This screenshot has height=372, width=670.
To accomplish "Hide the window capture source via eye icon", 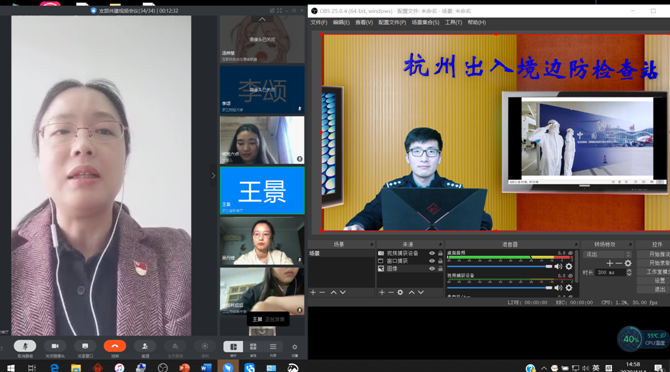I will 432,261.
